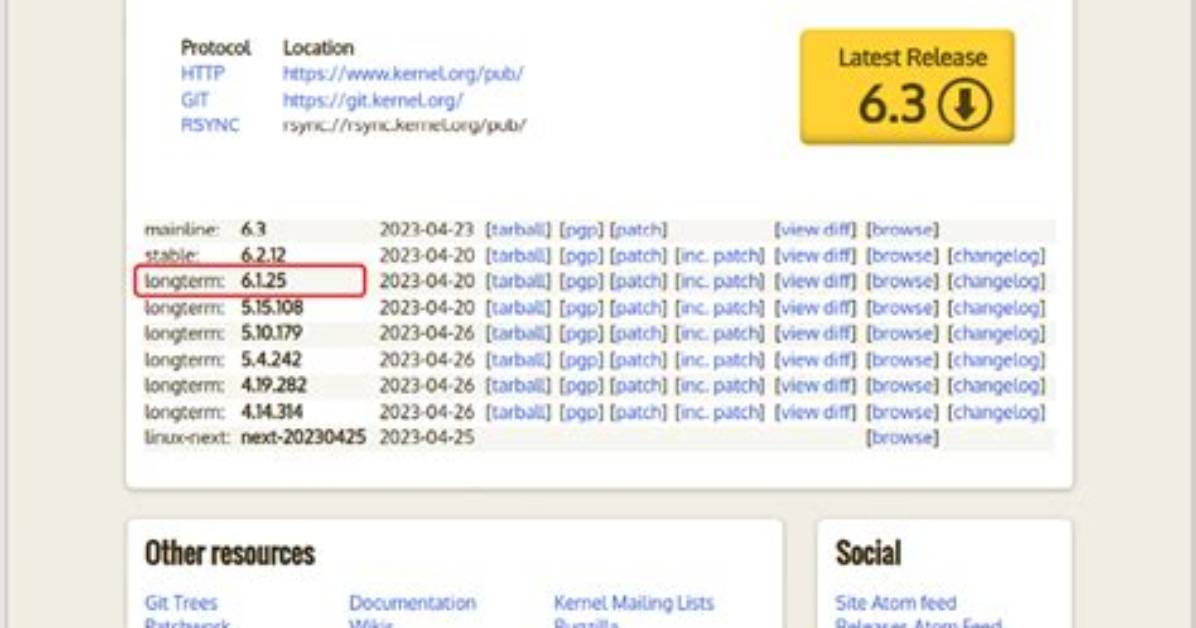Download the longterm 6.1.25 tarball
The image size is (1196, 628).
[x=518, y=281]
